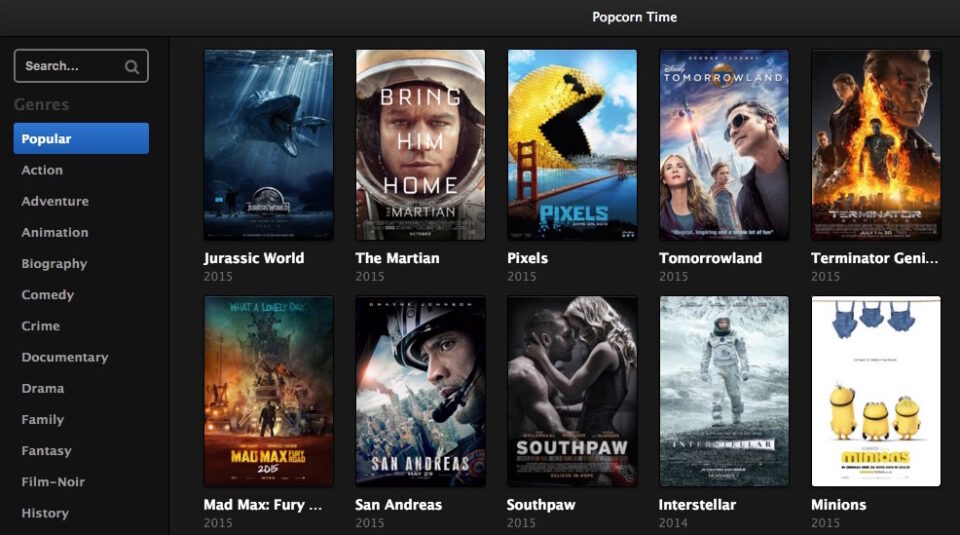This screenshot has height=535, width=960.
Task: Open the Southpaw poster
Action: (572, 391)
